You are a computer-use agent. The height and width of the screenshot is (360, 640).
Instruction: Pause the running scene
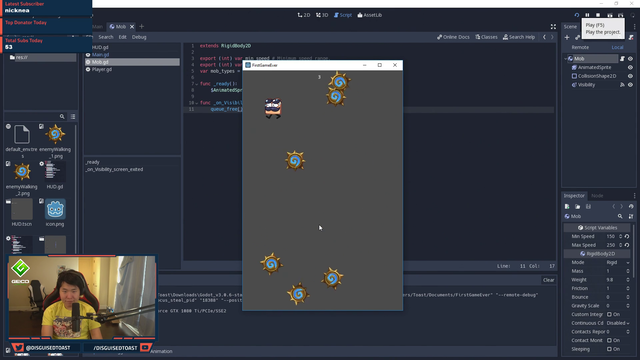(587, 15)
